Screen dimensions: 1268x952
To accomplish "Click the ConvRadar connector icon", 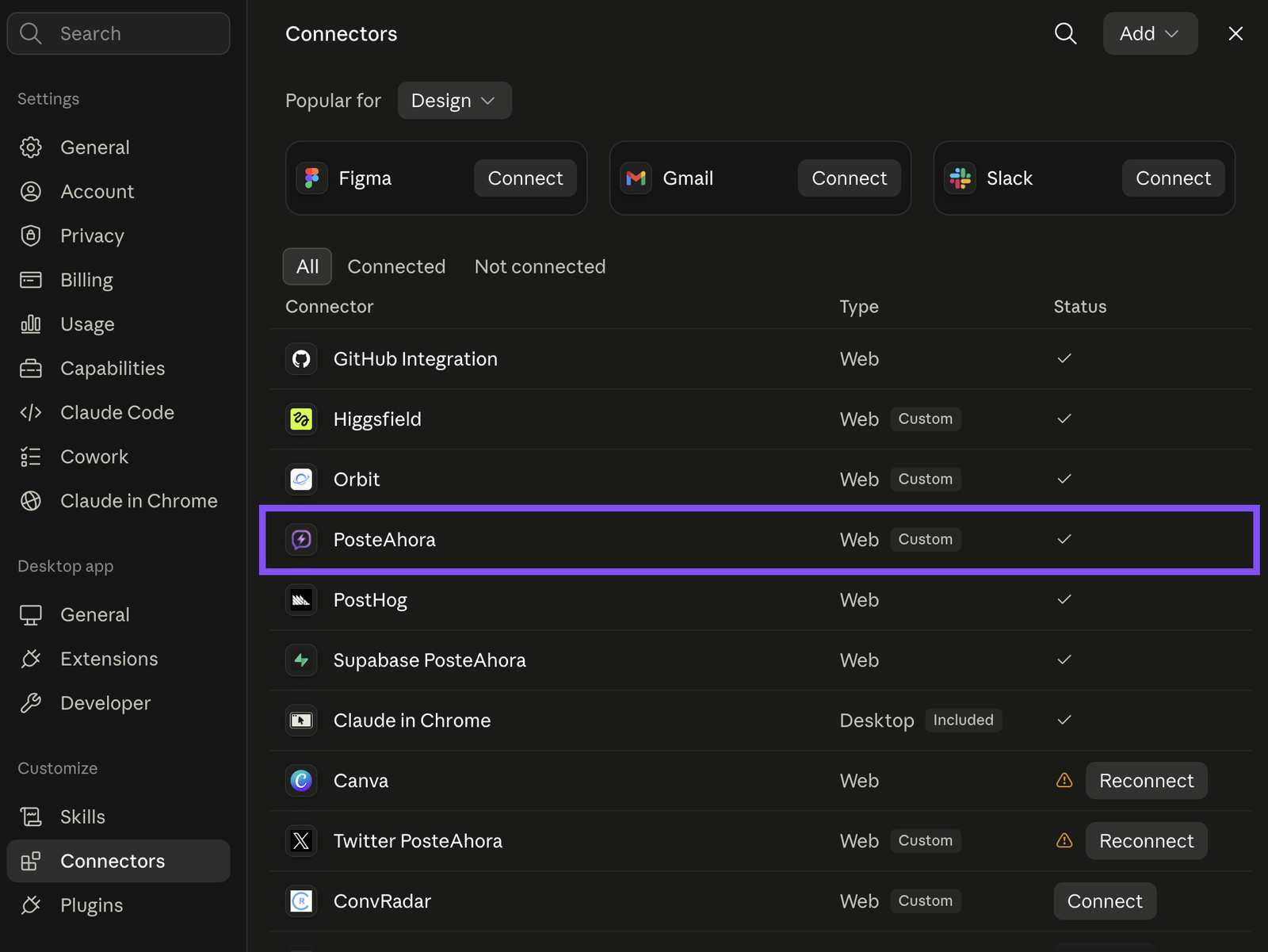I will [301, 901].
